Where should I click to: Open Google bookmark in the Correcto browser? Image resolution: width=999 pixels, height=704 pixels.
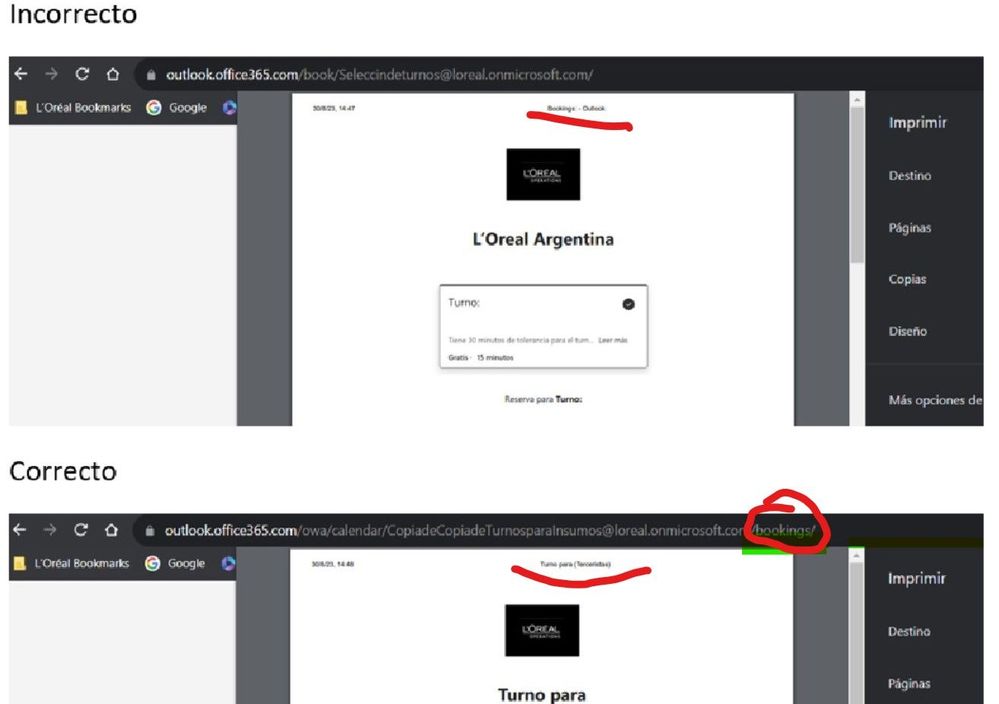point(175,564)
